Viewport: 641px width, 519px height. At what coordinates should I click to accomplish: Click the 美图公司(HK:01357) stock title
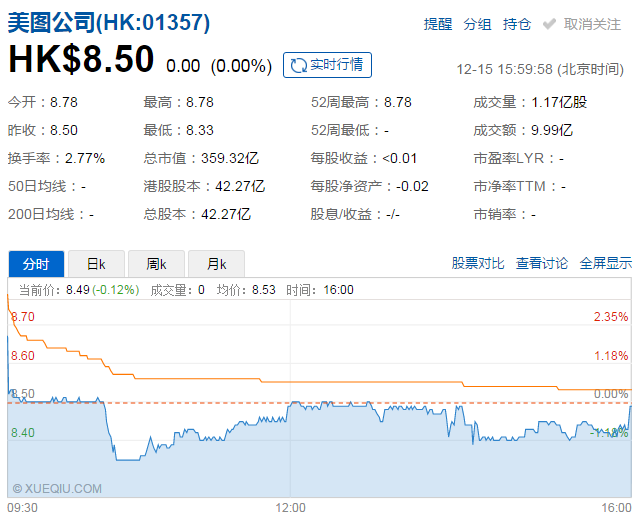[x=109, y=22]
